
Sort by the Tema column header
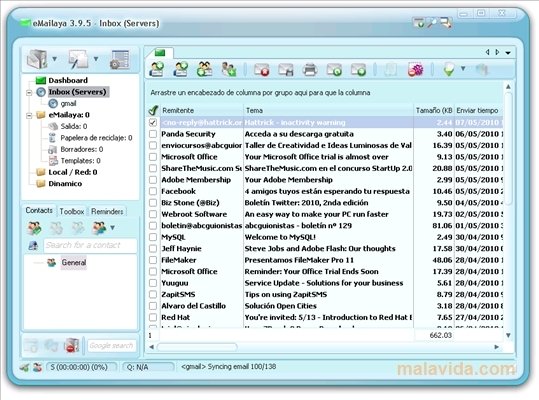click(328, 110)
